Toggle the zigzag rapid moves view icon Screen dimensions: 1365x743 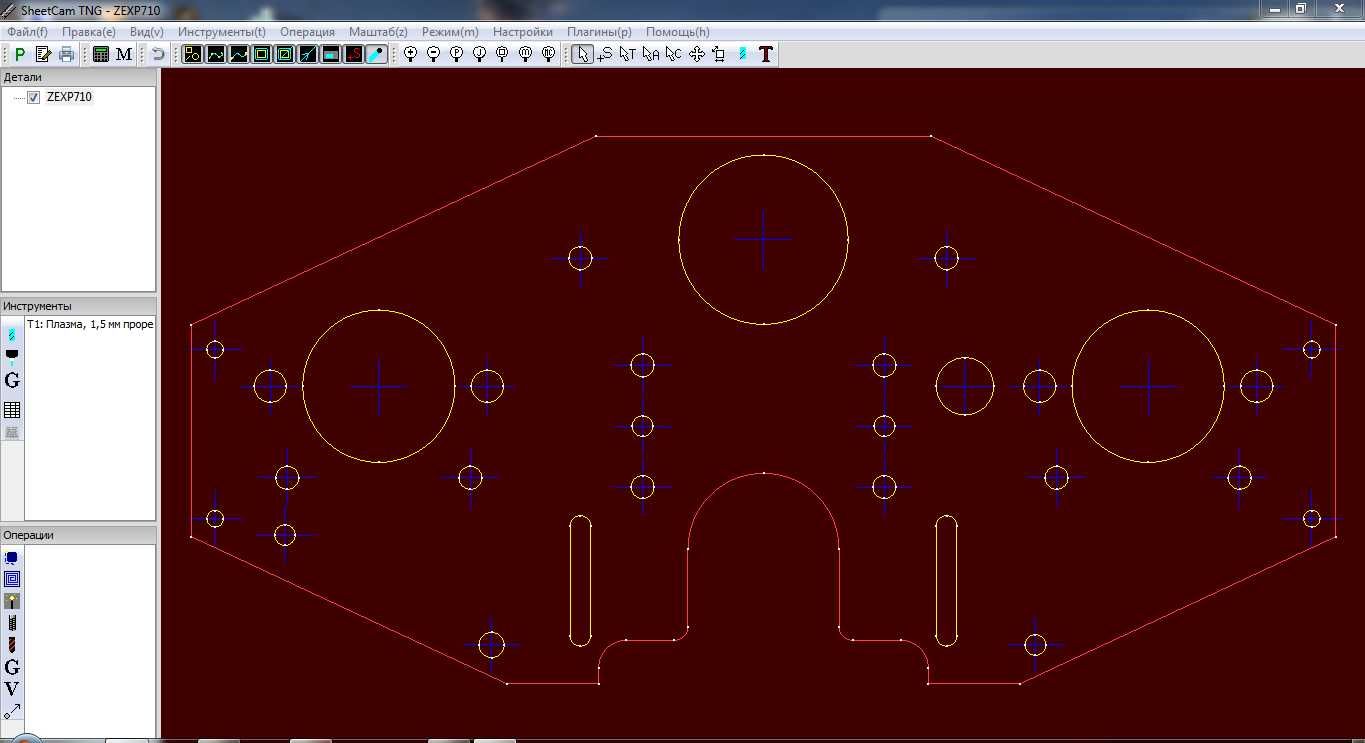click(x=239, y=54)
